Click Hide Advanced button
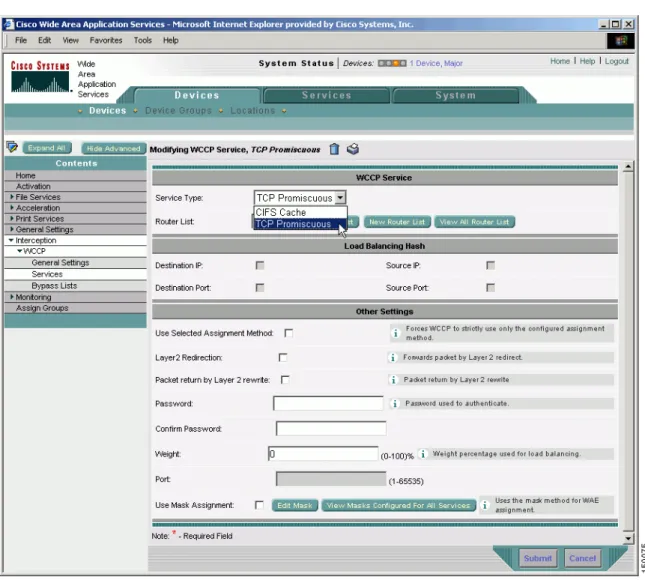This screenshot has height=580, width=645. pyautogui.click(x=113, y=148)
